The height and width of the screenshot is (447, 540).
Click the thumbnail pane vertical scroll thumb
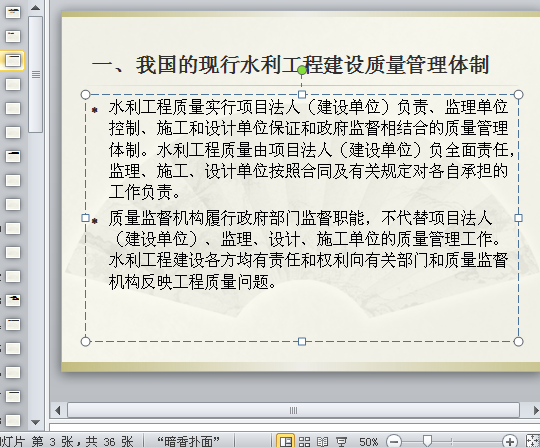pyautogui.click(x=35, y=74)
